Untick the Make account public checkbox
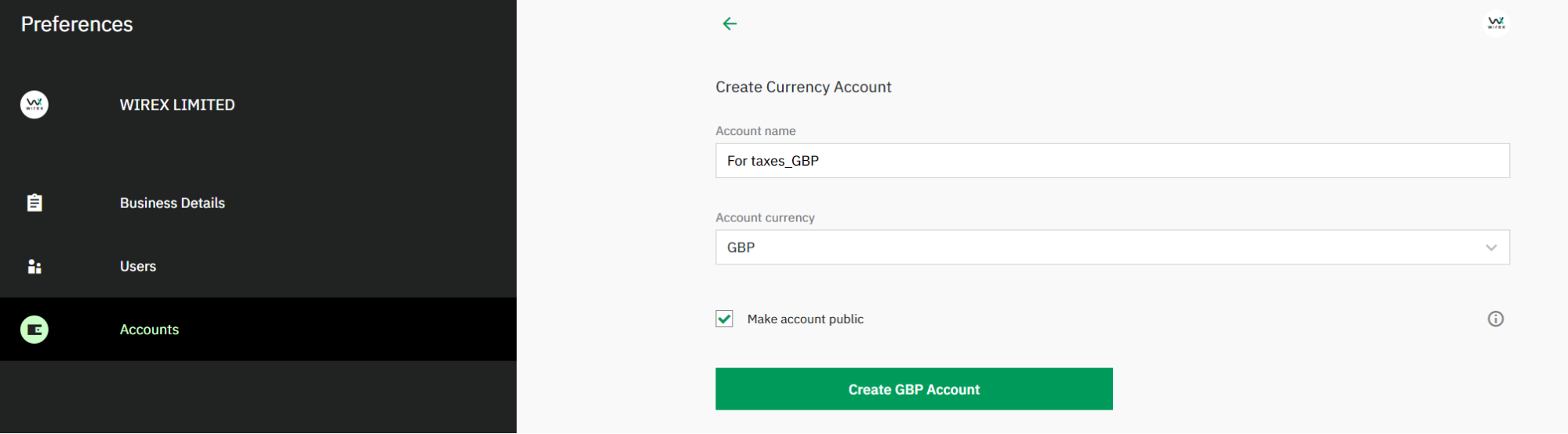1568x434 pixels. click(724, 319)
